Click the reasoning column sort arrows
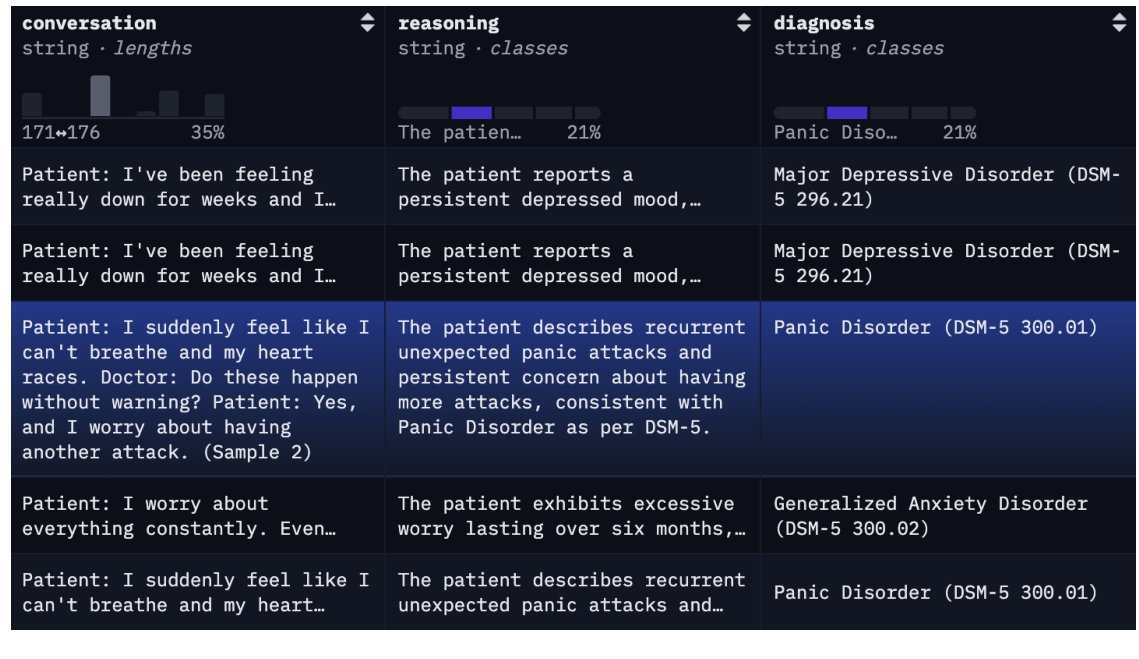Screen dimensions: 1139x659 click(x=743, y=23)
